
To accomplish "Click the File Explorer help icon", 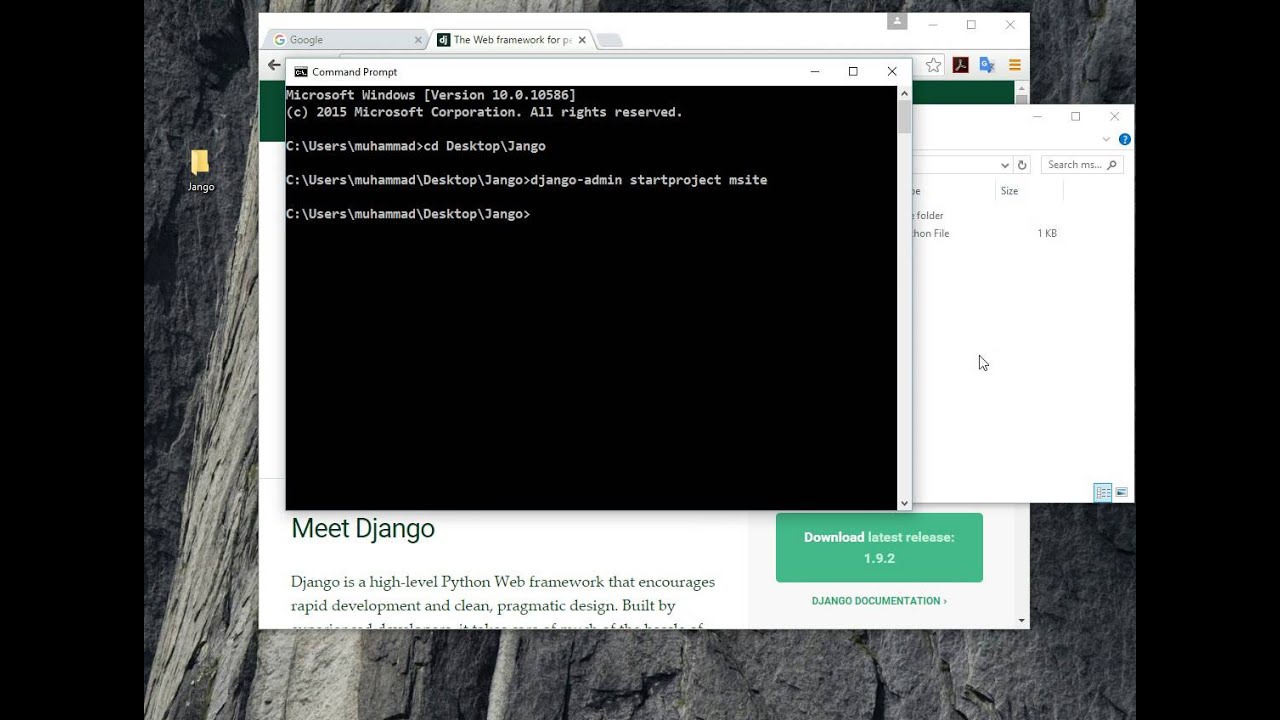I will (1124, 140).
